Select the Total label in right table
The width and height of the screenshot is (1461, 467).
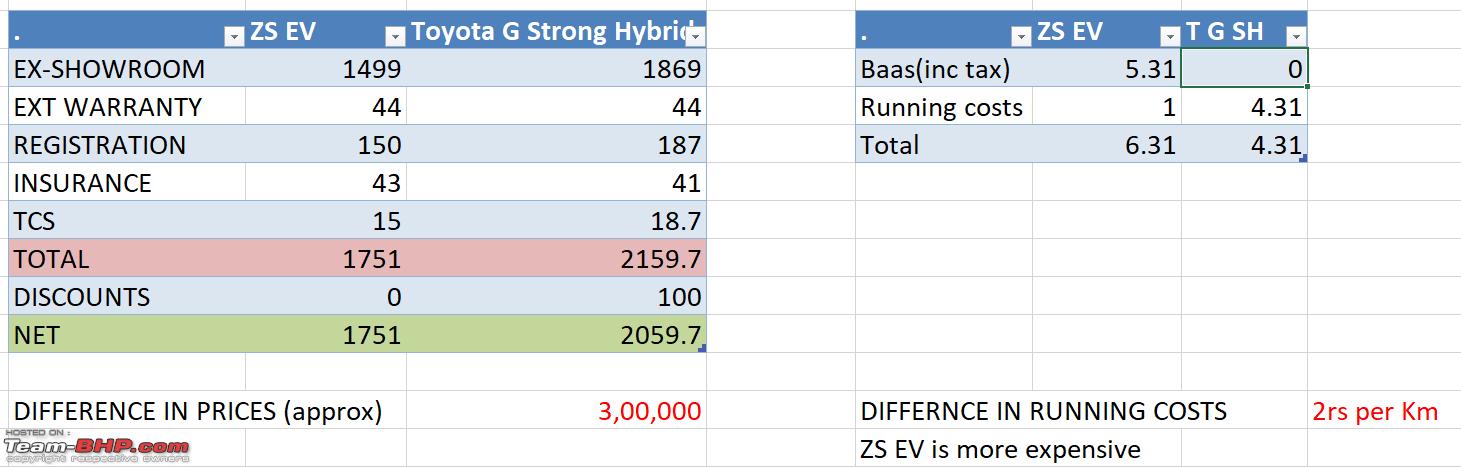944,145
